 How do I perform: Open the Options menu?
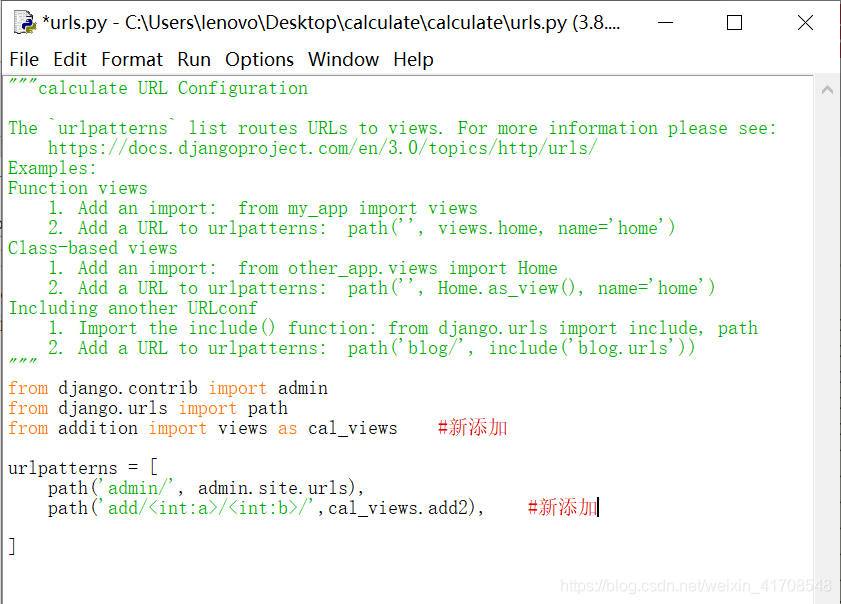(260, 59)
